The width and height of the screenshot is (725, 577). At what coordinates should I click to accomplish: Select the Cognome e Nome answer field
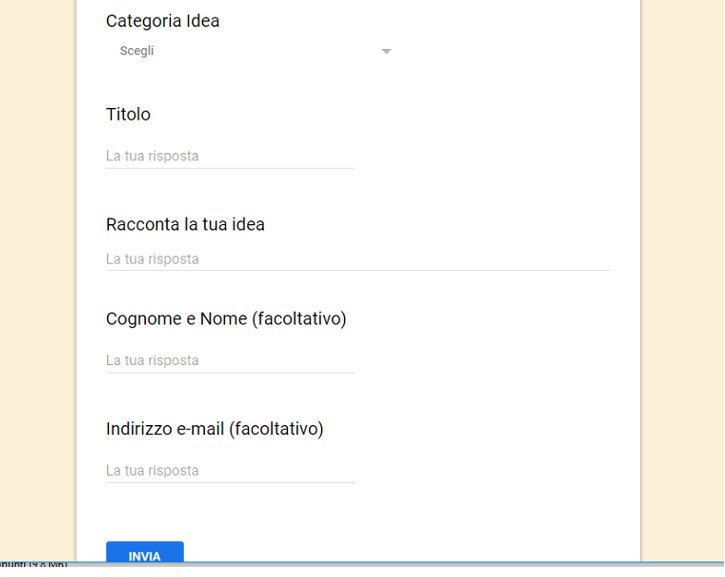click(x=229, y=360)
